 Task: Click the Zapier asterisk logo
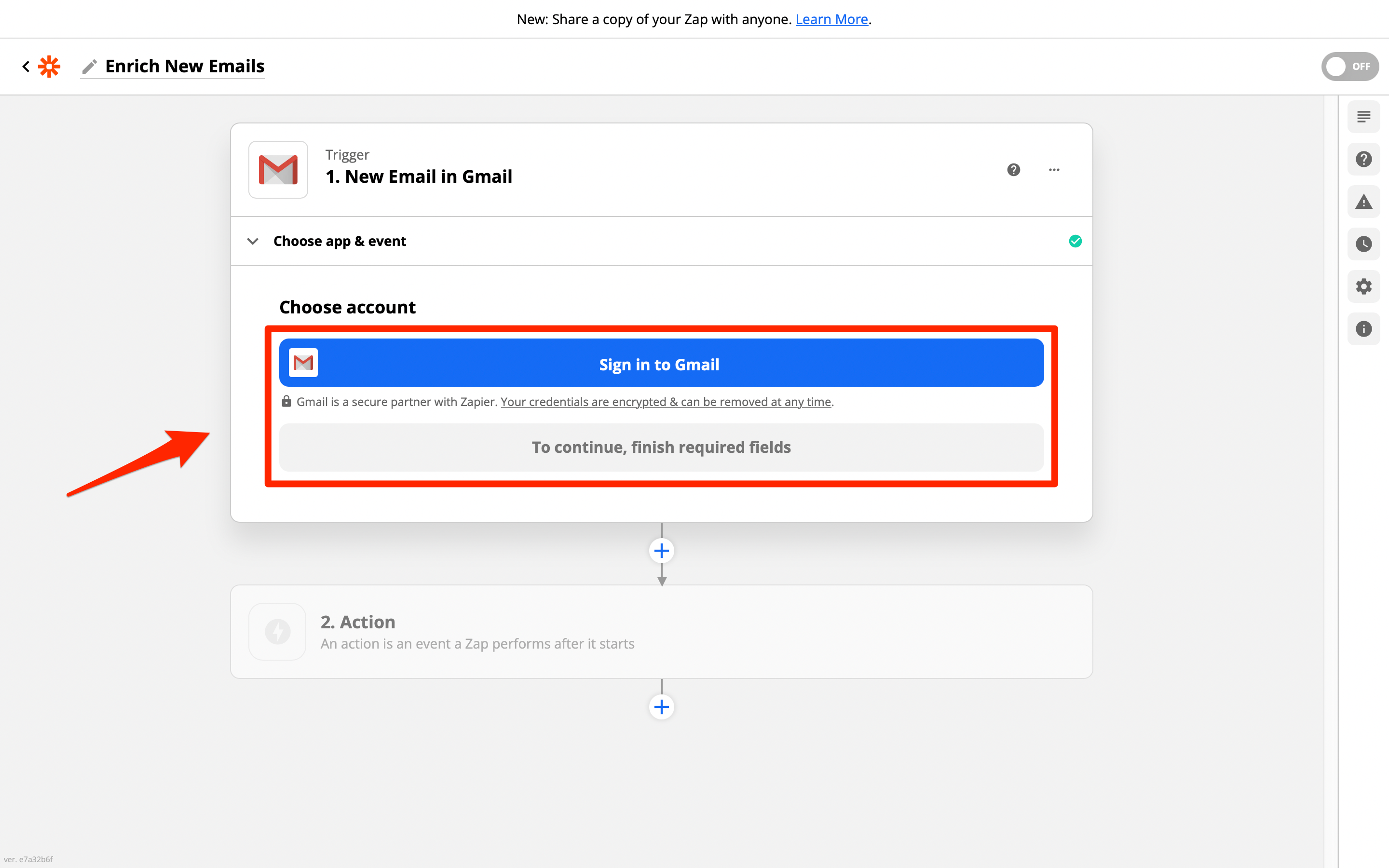click(49, 67)
